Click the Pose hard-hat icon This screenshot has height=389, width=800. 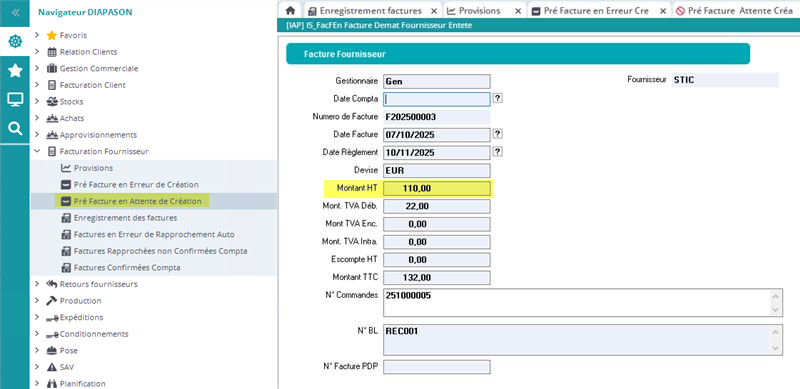(x=52, y=351)
